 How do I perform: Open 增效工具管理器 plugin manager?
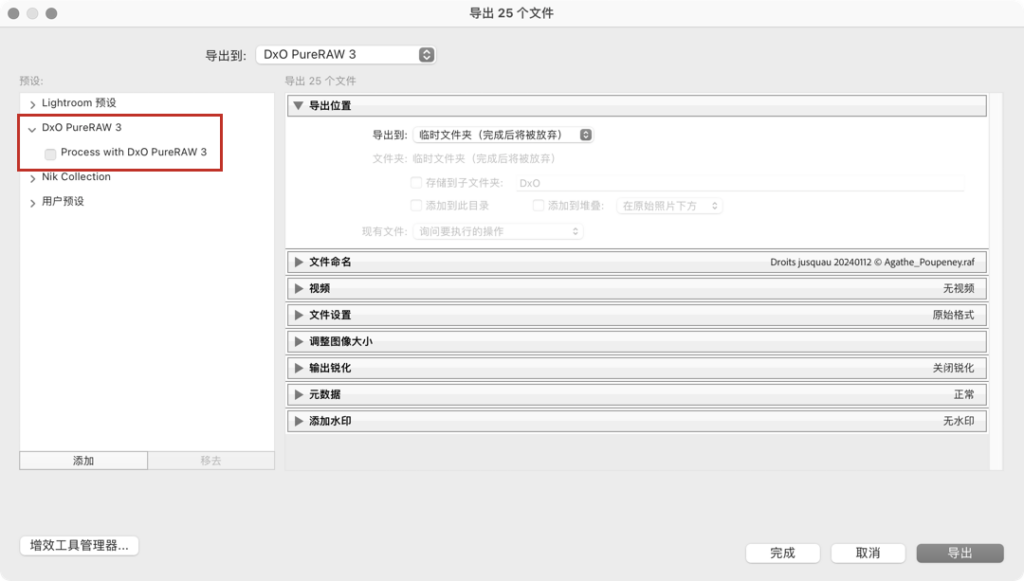79,545
